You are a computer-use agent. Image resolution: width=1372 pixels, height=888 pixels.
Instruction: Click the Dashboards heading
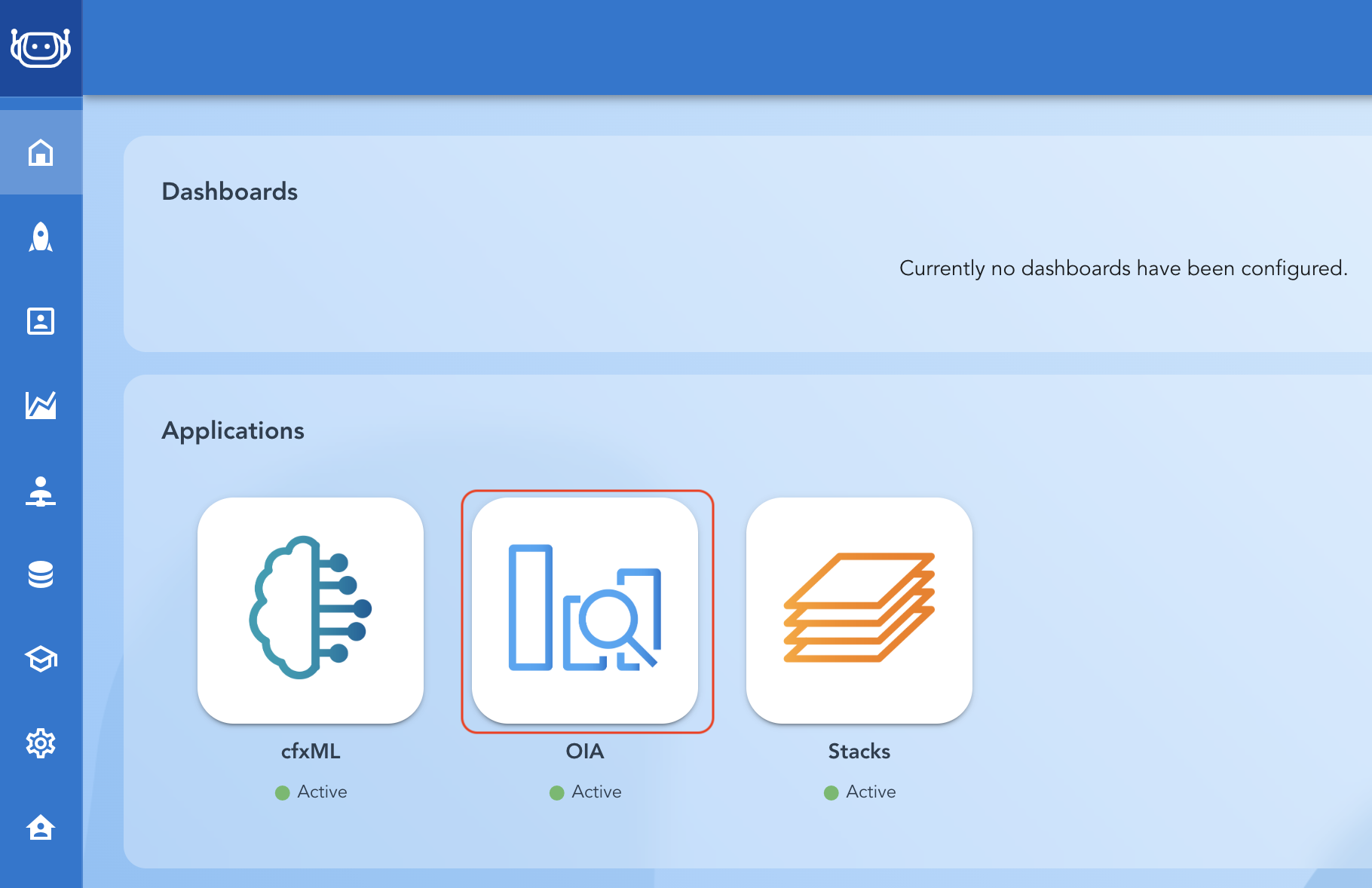(x=230, y=191)
